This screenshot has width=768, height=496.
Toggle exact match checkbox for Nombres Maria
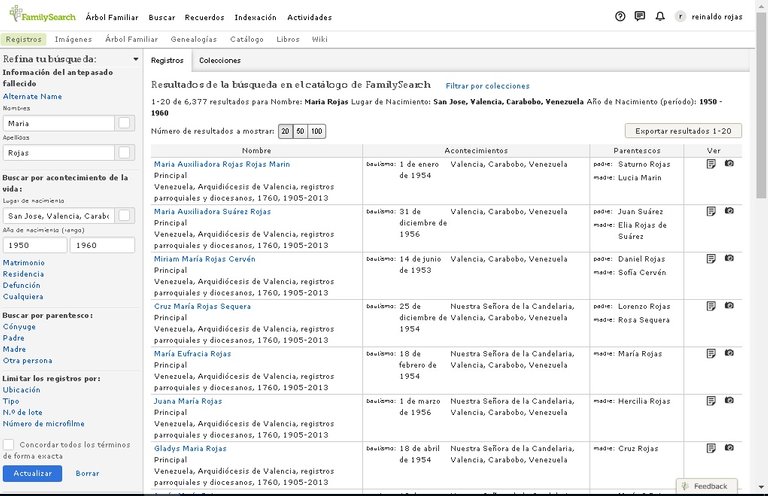point(124,123)
